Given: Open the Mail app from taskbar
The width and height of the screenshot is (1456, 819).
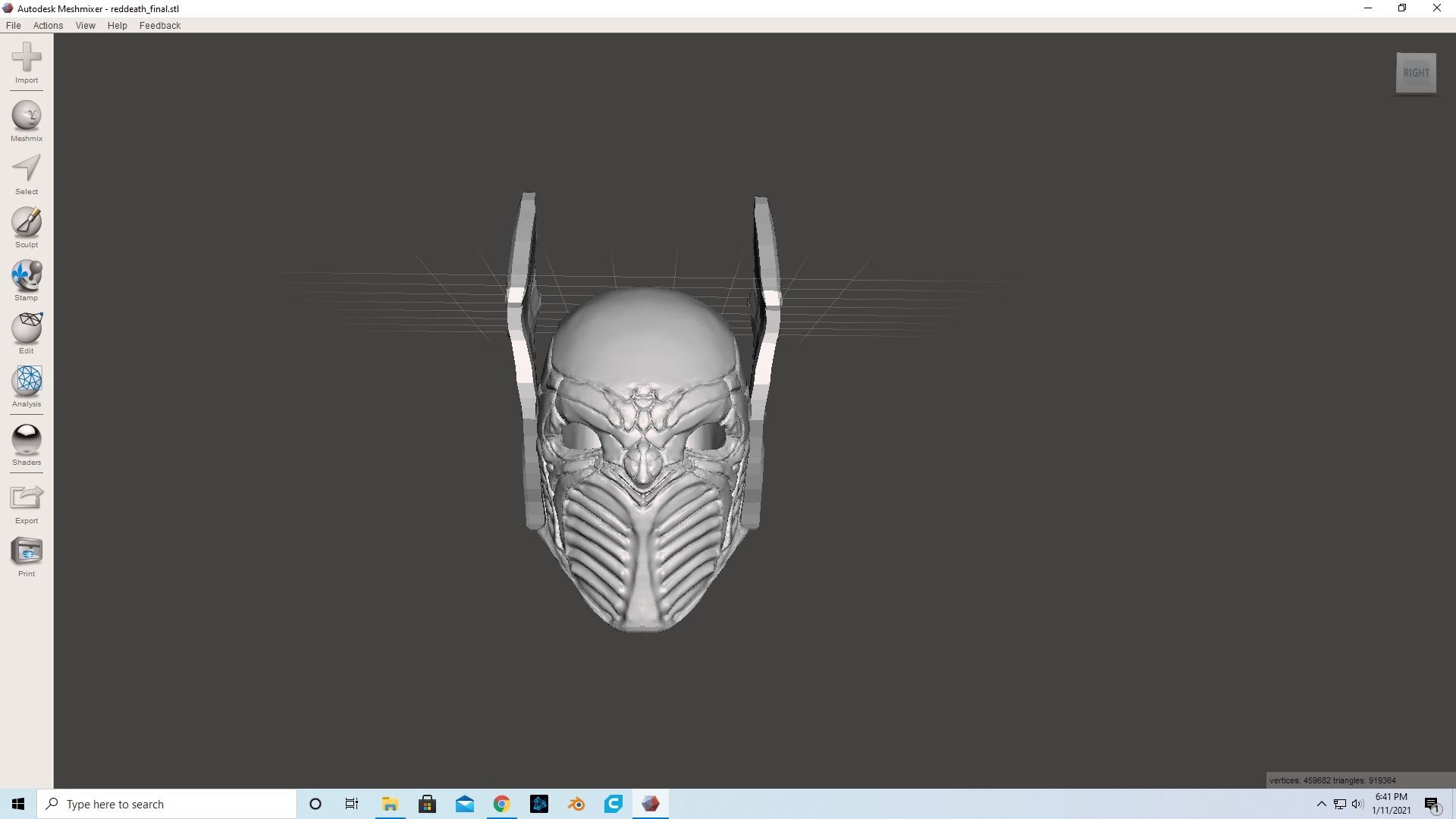Looking at the screenshot, I should tap(465, 804).
